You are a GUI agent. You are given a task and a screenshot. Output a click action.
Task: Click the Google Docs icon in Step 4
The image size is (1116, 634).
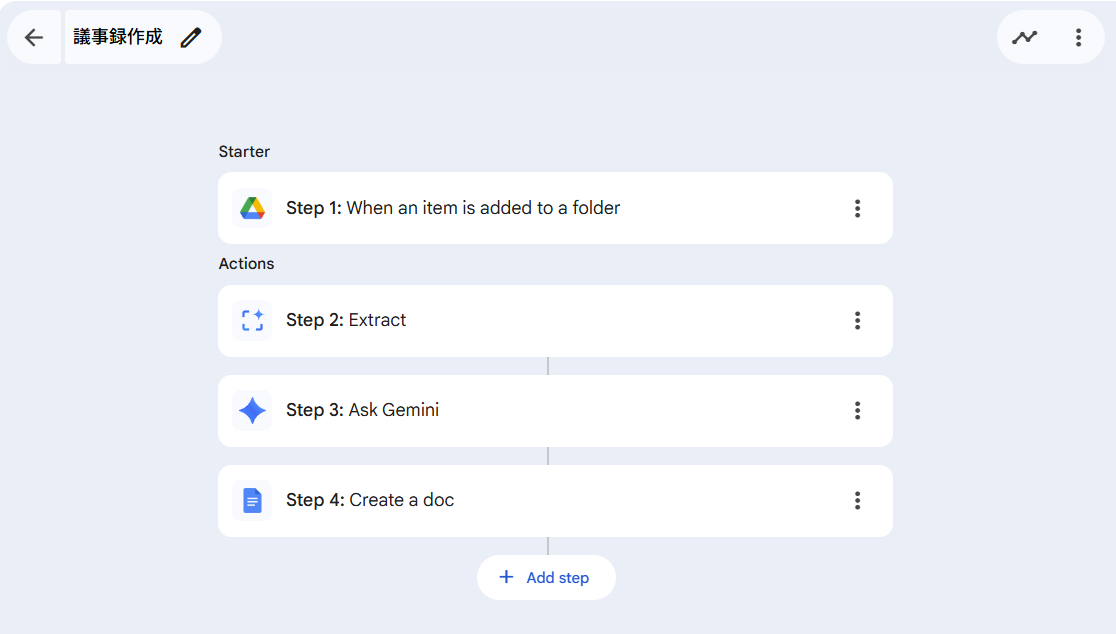click(x=252, y=501)
